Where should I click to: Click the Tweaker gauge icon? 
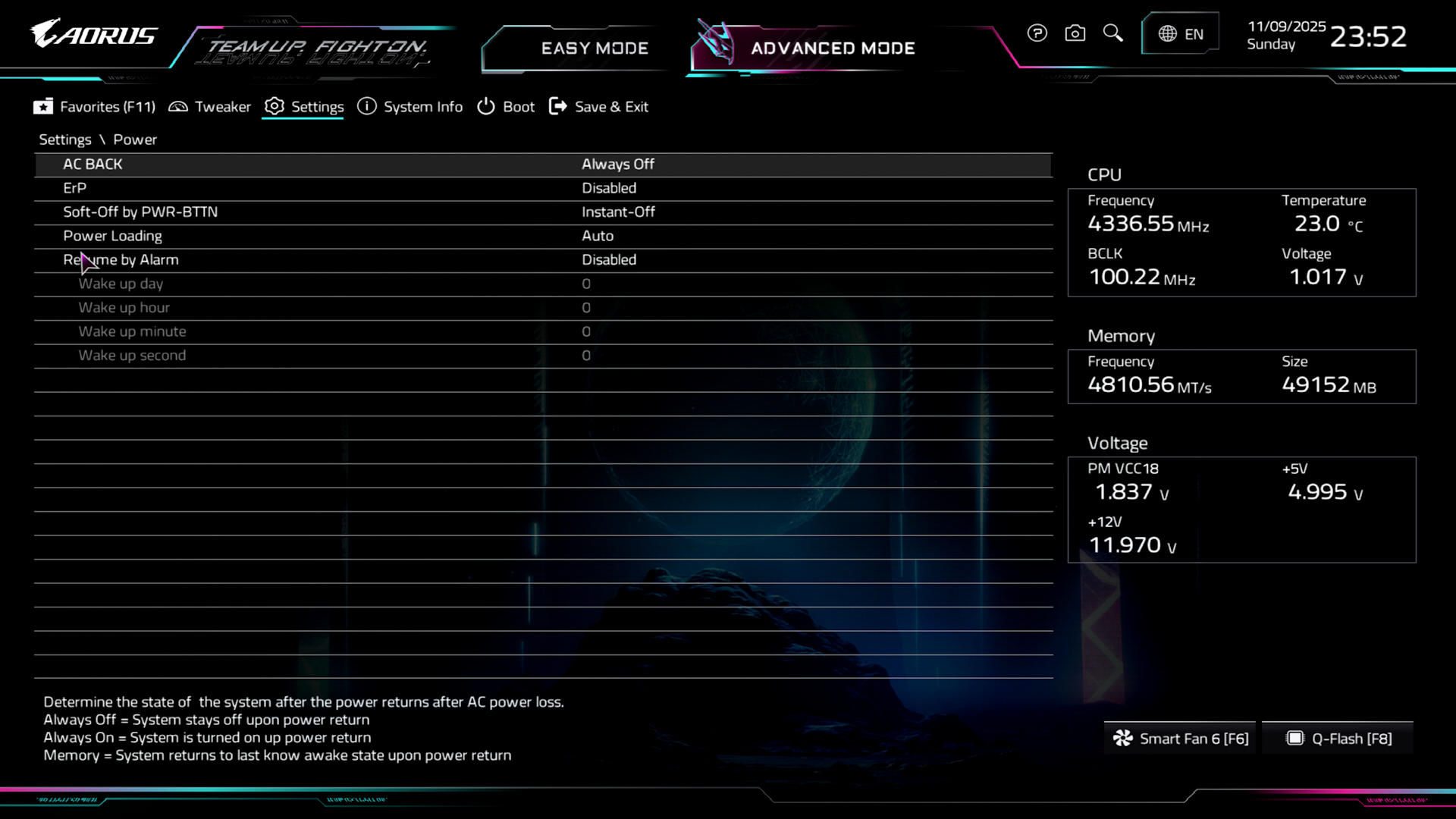pos(178,107)
